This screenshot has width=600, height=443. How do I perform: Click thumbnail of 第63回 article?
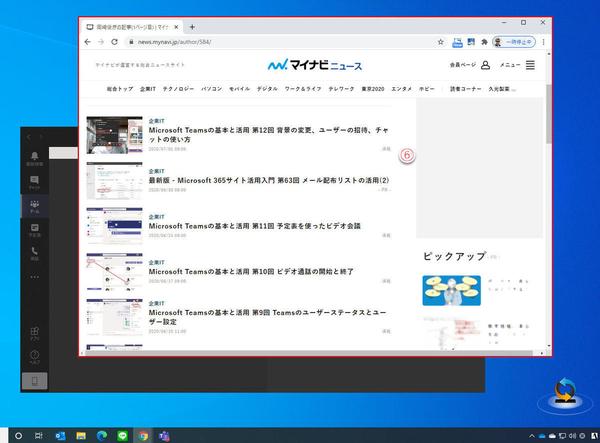pos(114,181)
